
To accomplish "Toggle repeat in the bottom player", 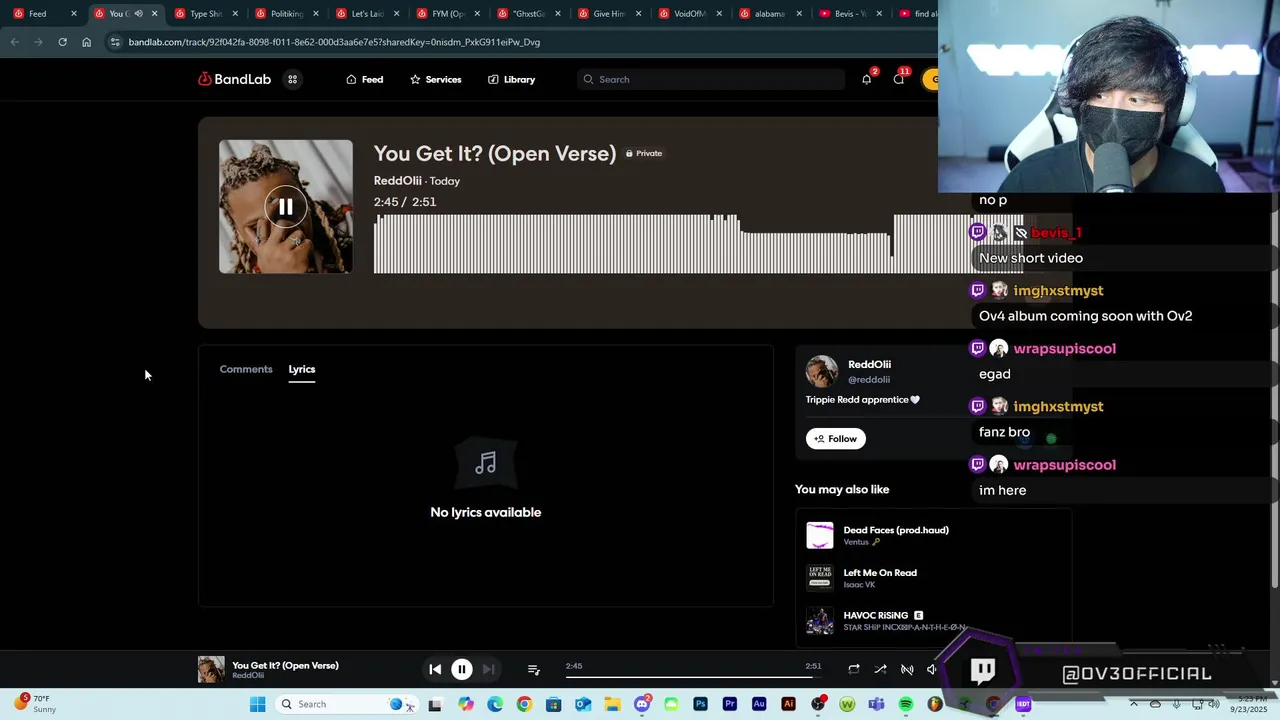I will pyautogui.click(x=854, y=669).
